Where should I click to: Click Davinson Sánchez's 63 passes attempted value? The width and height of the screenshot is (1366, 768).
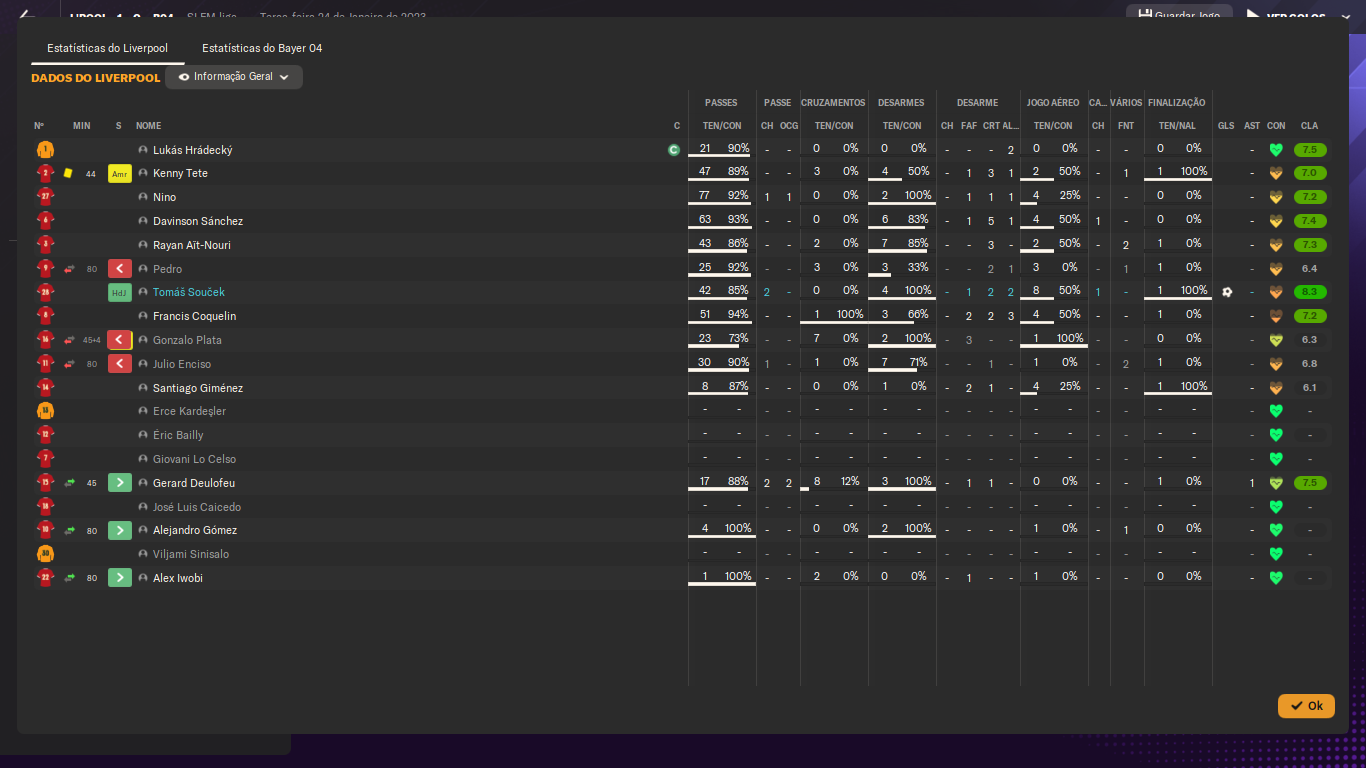[x=705, y=220]
